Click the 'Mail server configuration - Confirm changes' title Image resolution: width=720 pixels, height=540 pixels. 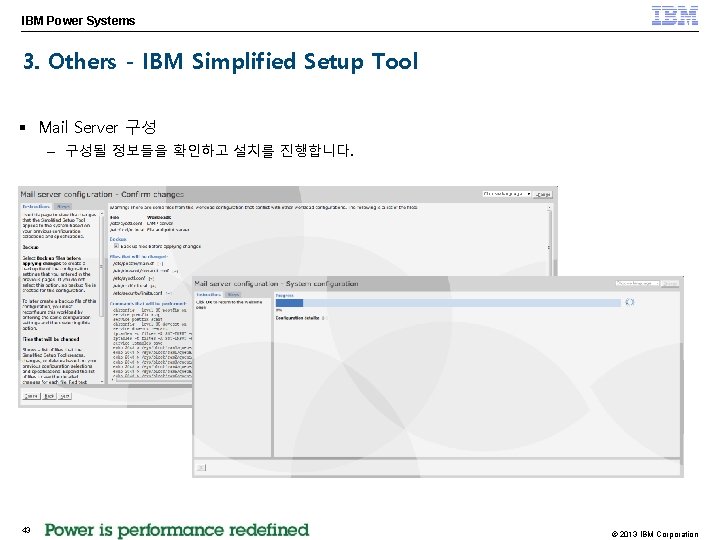point(102,194)
